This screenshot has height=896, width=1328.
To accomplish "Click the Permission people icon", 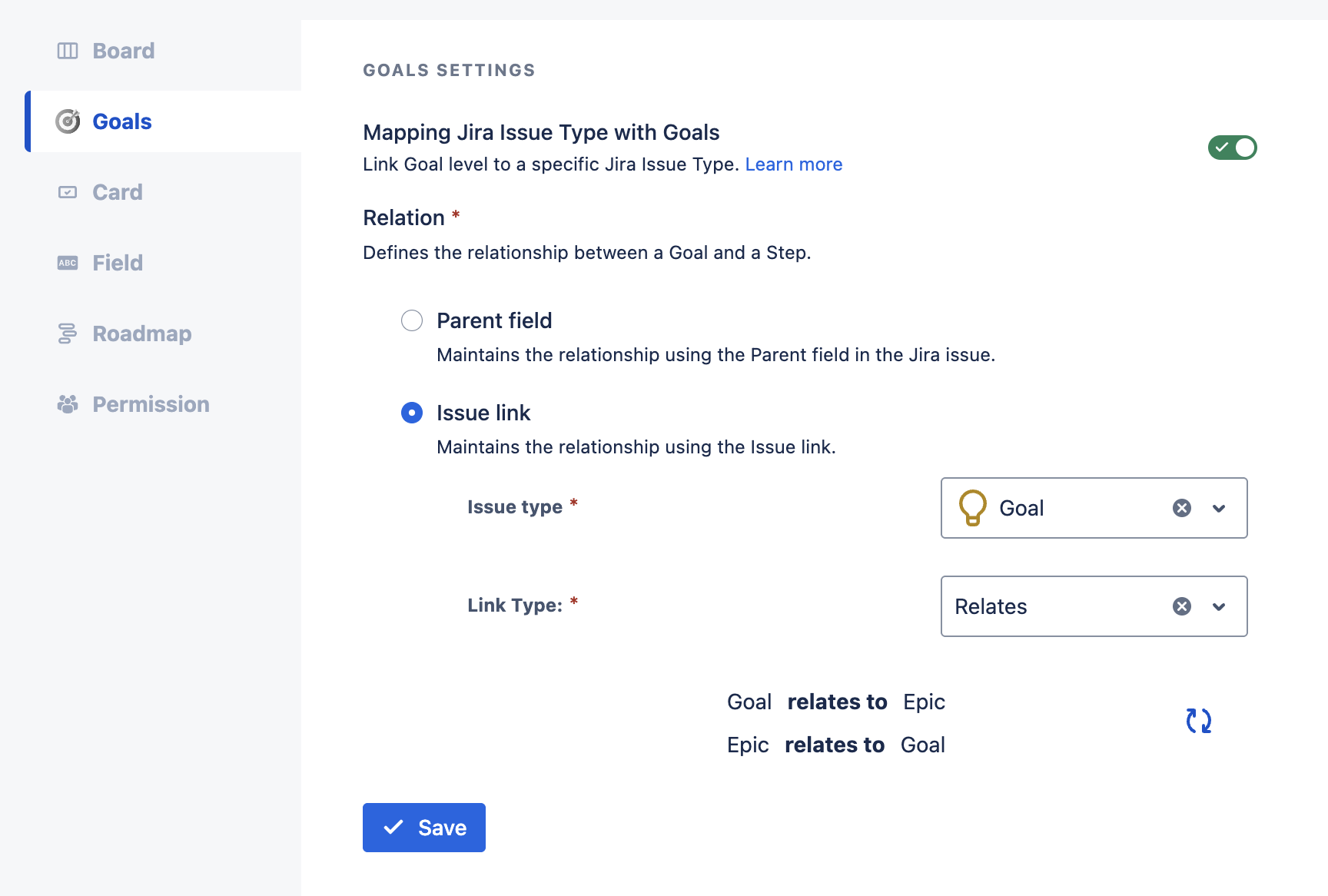I will [x=68, y=404].
